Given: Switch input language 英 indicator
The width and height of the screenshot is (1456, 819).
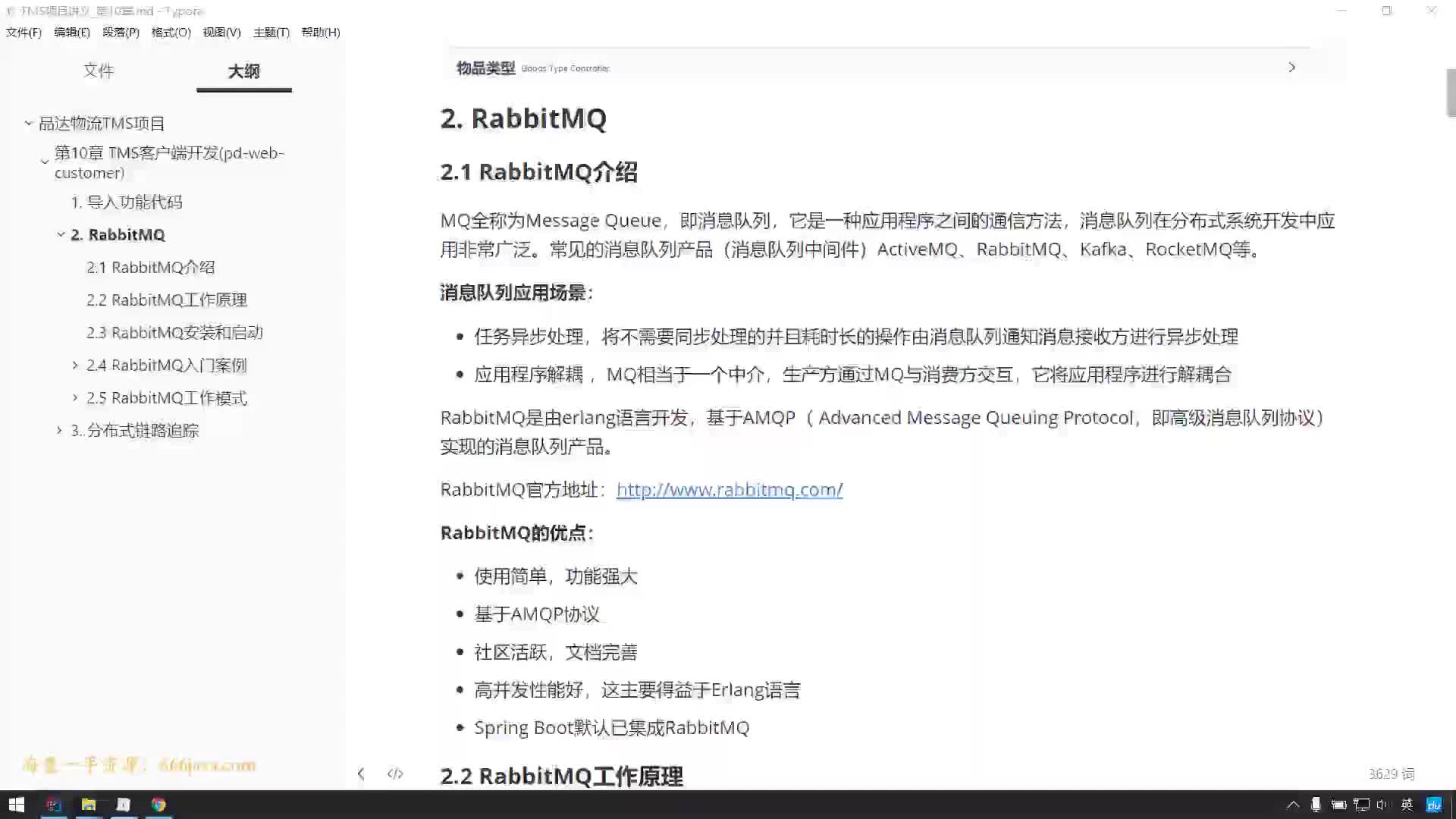Looking at the screenshot, I should pyautogui.click(x=1407, y=805).
